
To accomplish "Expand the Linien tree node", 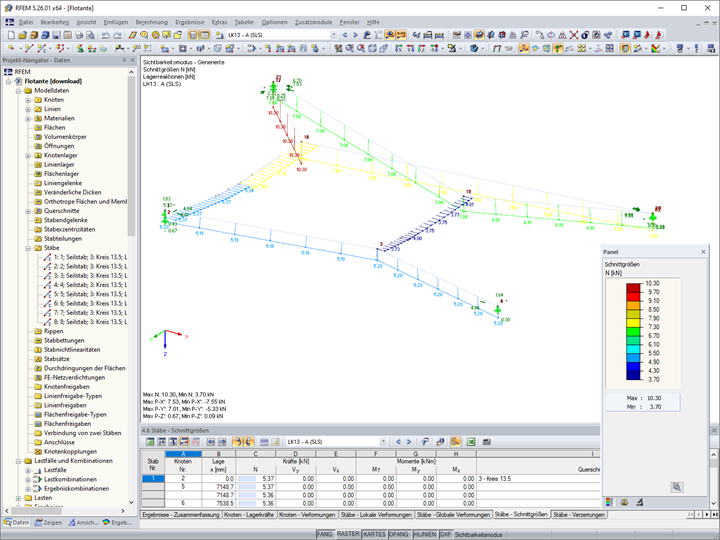I will 28,109.
